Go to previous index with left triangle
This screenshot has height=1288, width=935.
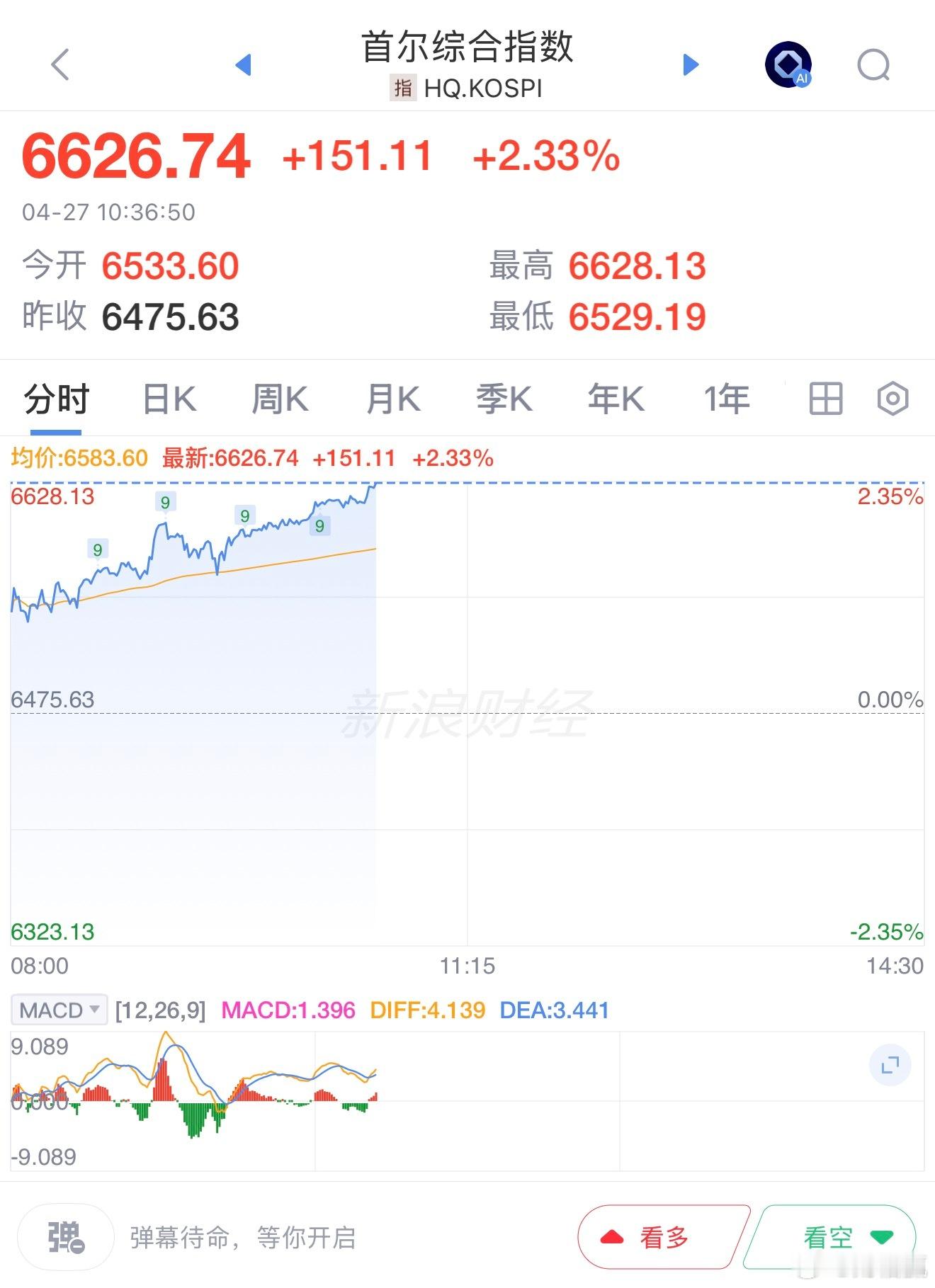pyautogui.click(x=243, y=65)
